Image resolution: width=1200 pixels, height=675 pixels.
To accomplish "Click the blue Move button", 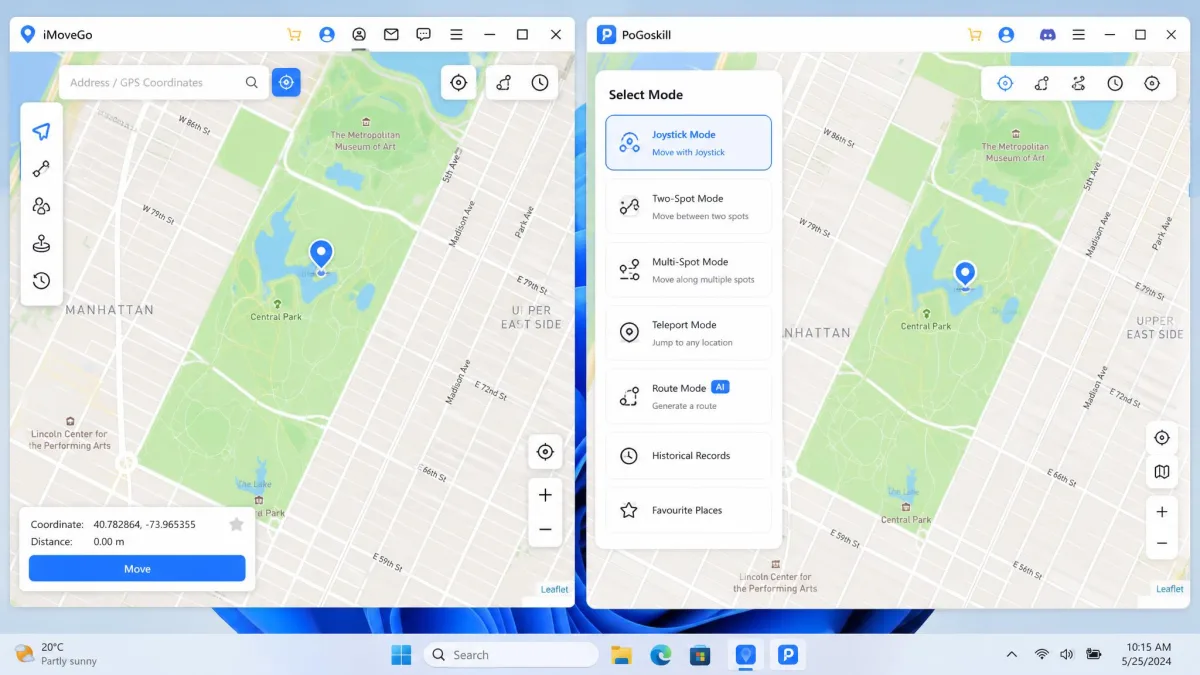I will pyautogui.click(x=137, y=568).
